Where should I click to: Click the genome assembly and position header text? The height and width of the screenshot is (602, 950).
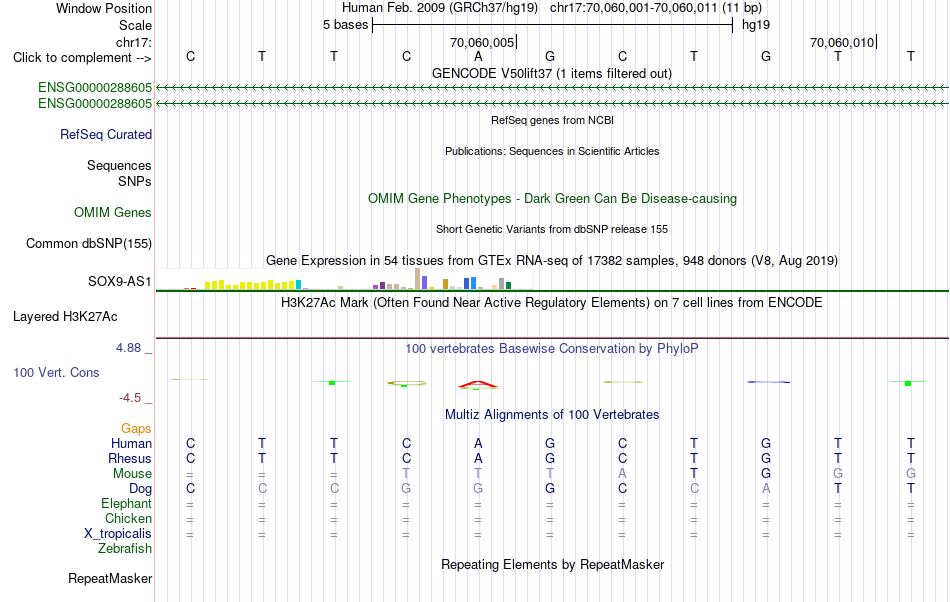552,8
